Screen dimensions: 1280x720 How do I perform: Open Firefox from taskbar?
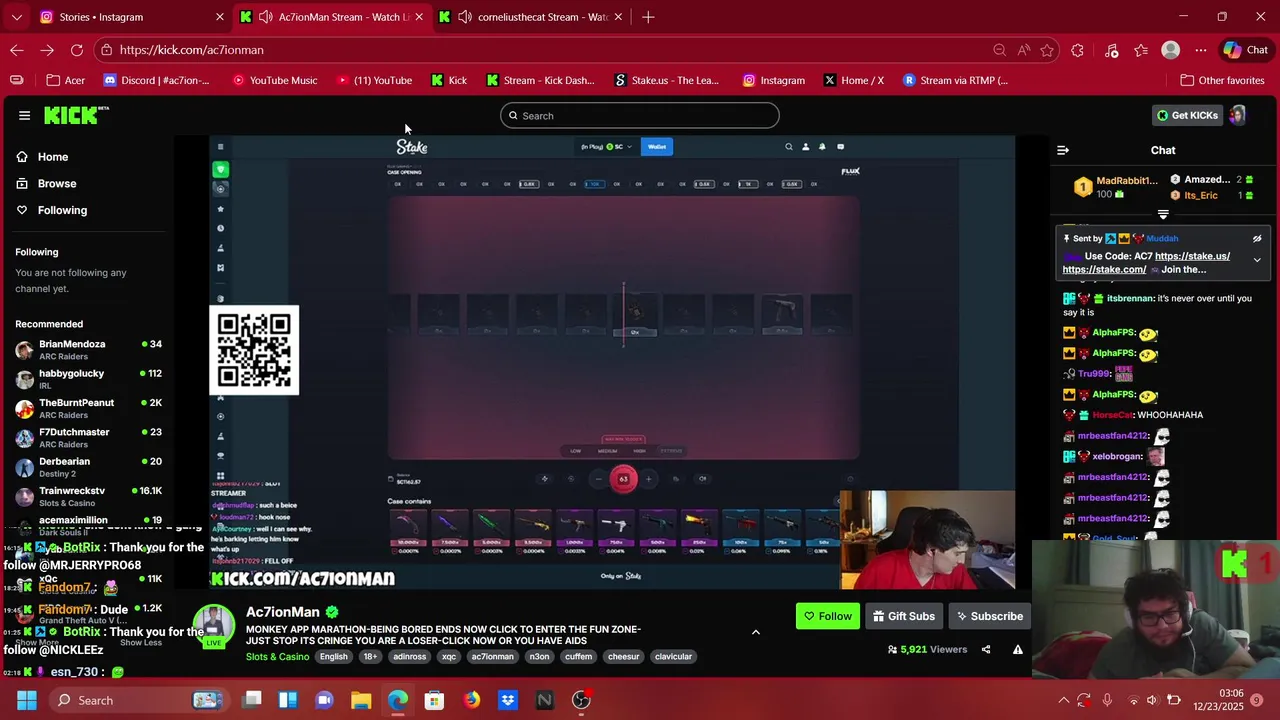pos(471,700)
